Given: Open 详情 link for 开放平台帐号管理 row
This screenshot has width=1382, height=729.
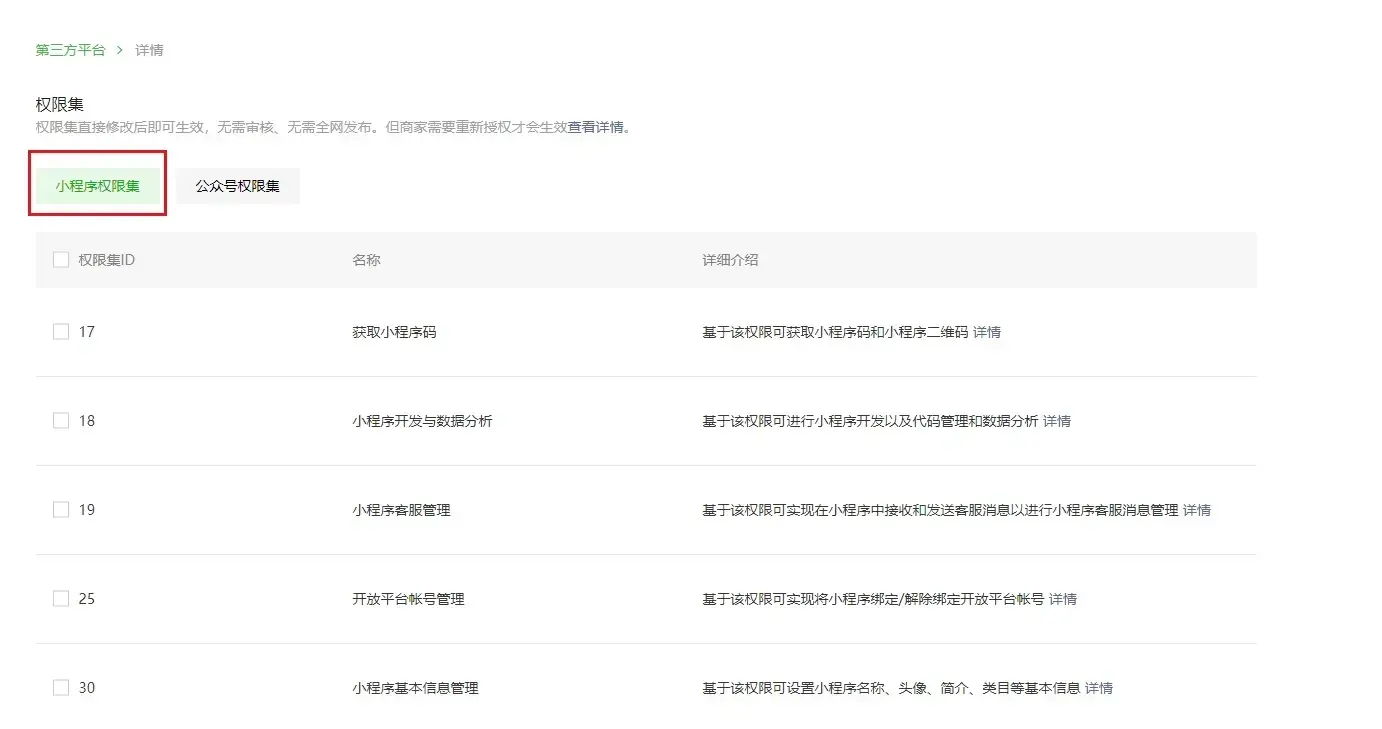Looking at the screenshot, I should point(1063,599).
